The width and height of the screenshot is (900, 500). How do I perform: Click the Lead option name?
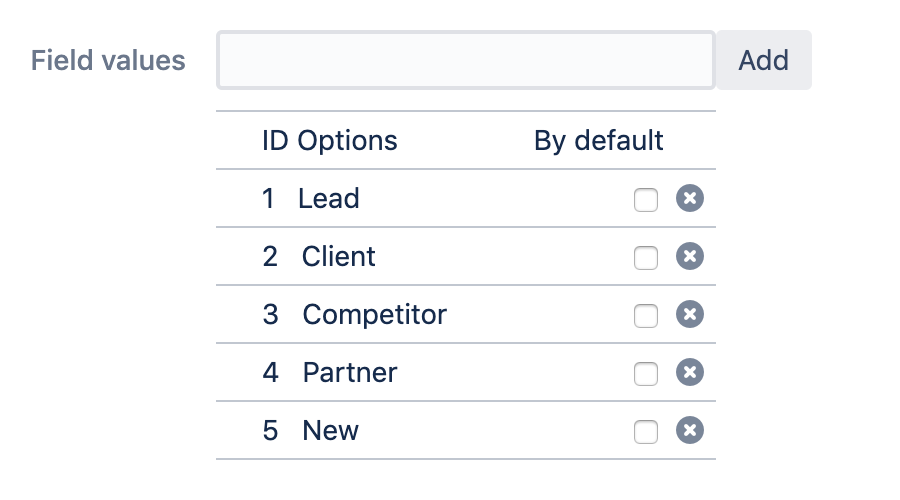(328, 199)
